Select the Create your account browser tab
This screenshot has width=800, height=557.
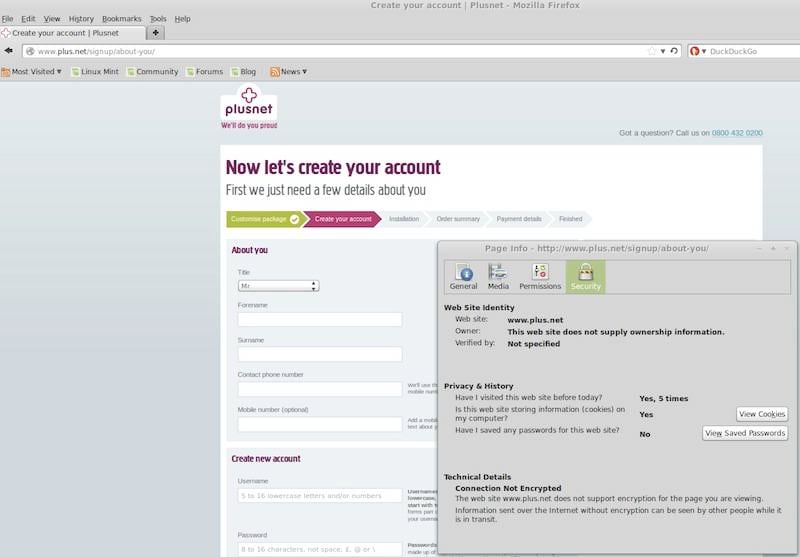[x=72, y=33]
